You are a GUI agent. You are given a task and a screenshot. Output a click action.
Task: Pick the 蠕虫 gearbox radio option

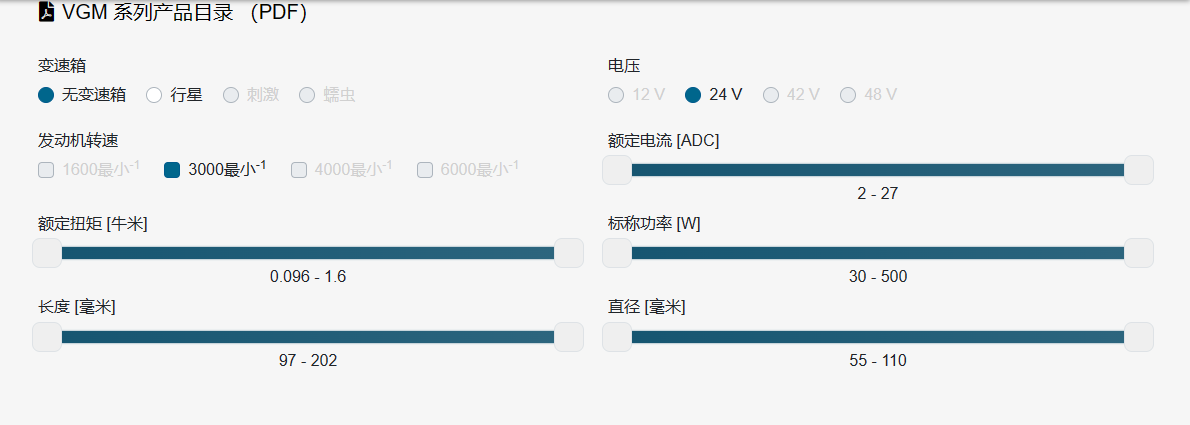[x=307, y=95]
